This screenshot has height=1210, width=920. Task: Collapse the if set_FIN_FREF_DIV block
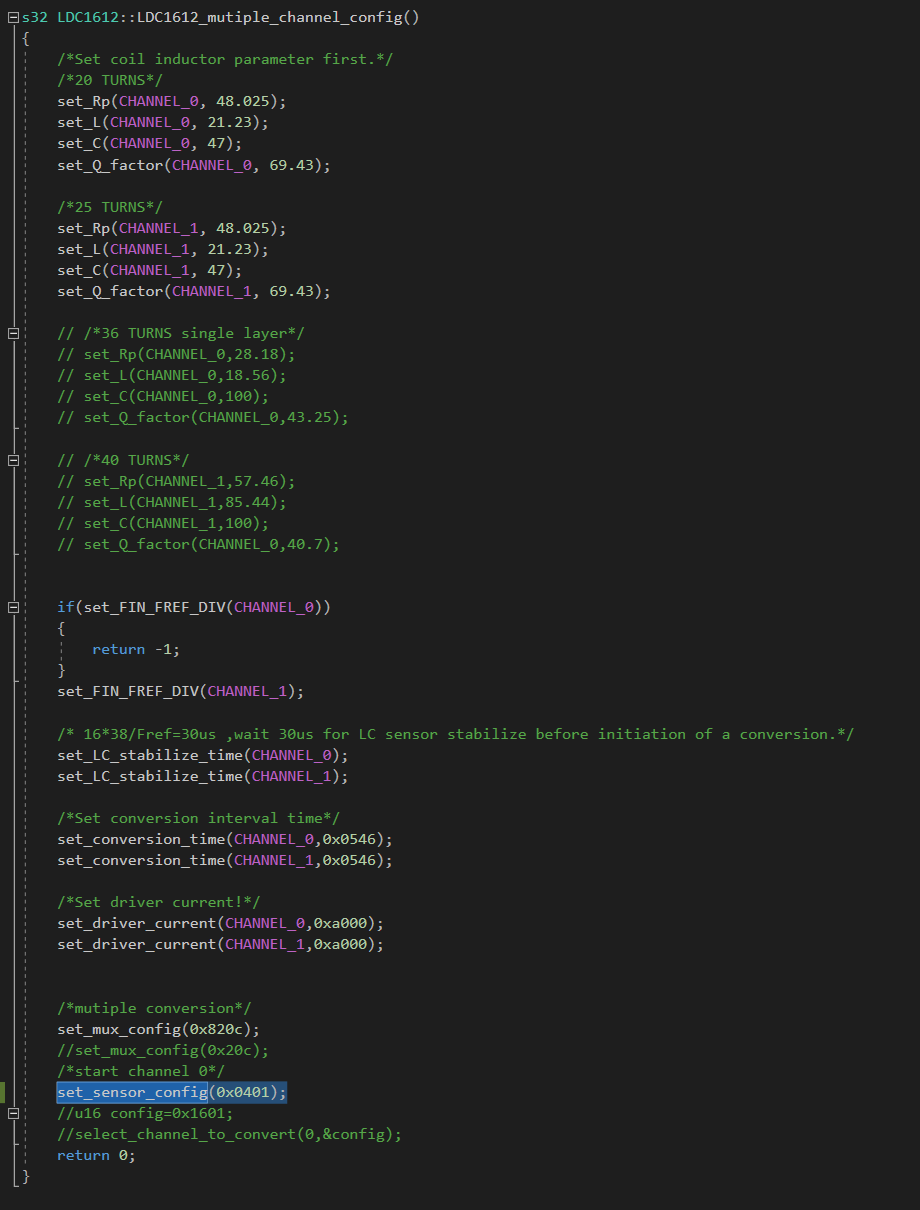[13, 607]
